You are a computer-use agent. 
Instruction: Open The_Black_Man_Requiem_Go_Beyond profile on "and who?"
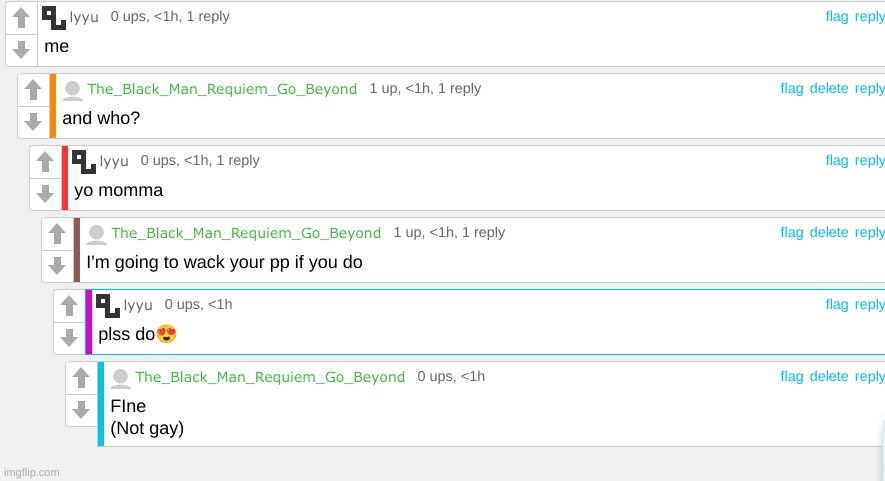tap(222, 89)
